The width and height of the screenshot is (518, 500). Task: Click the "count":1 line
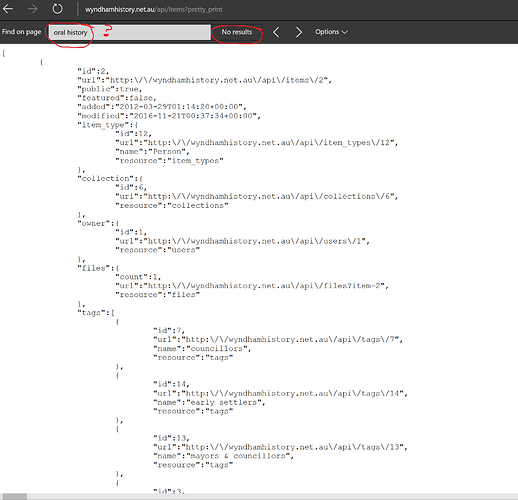tap(138, 277)
